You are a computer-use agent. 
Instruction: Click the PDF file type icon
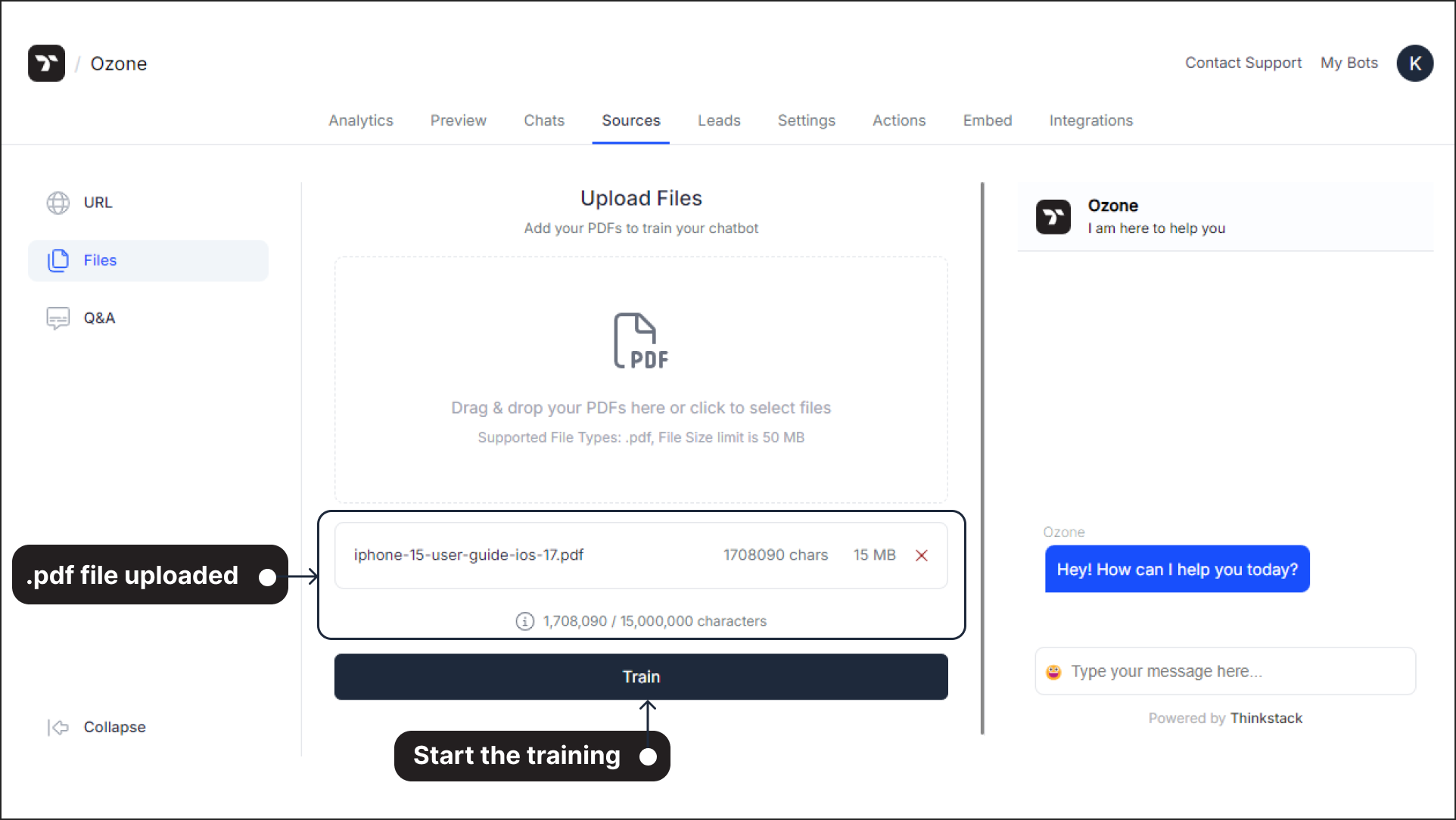[x=640, y=340]
